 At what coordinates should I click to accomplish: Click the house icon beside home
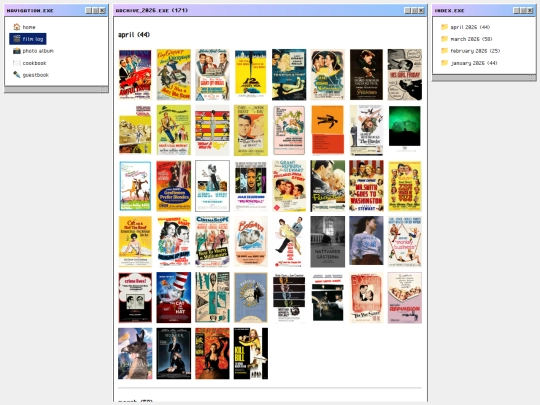point(17,27)
